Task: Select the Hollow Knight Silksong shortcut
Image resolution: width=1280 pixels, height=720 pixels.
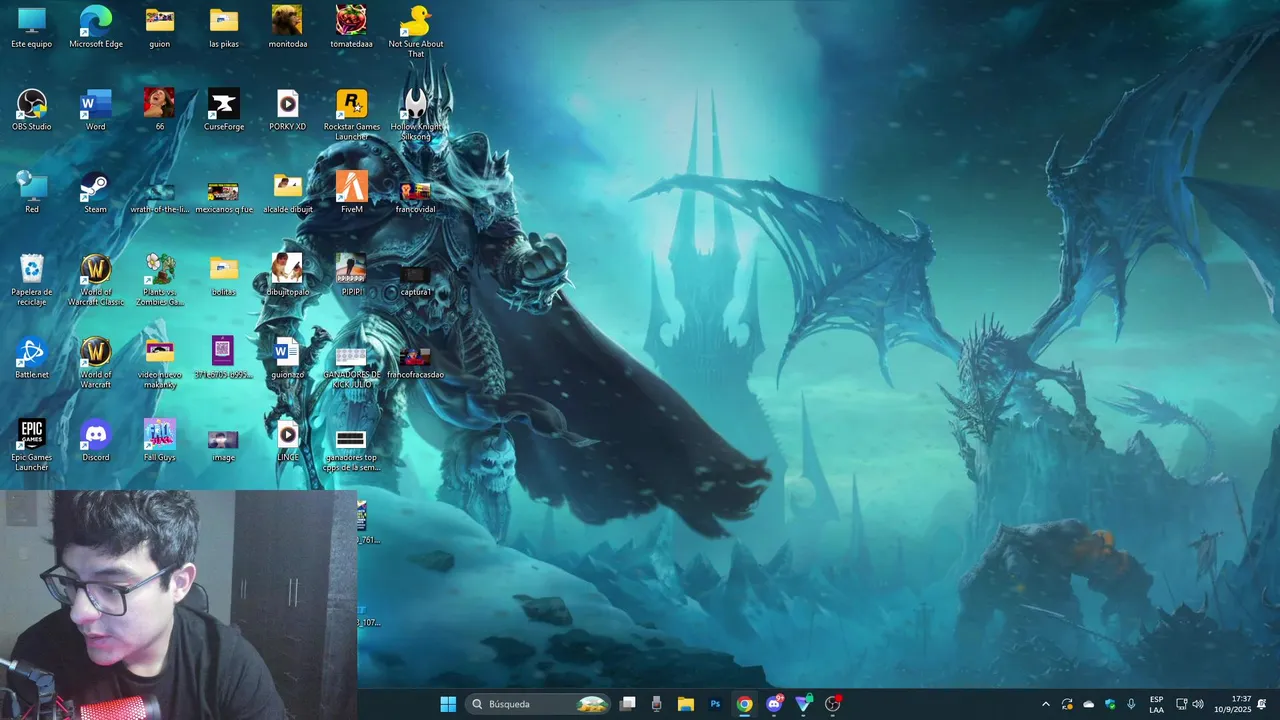Action: point(416,114)
